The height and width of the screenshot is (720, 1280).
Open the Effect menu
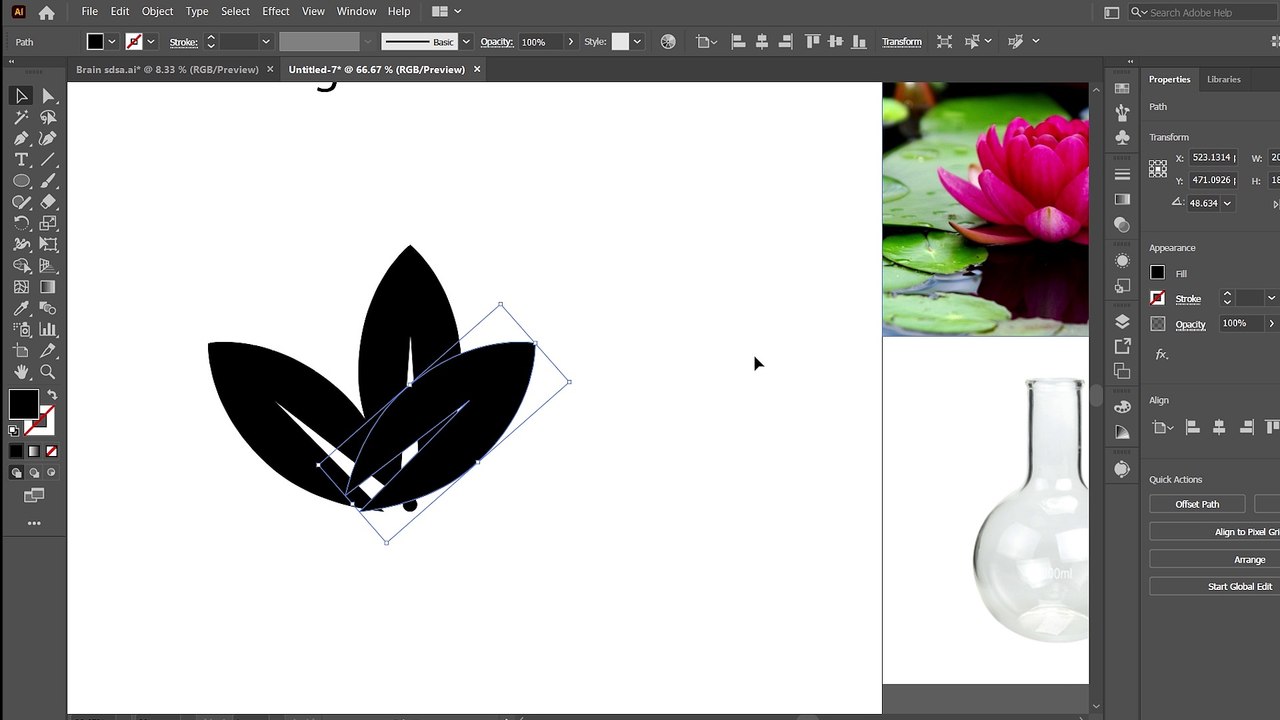point(276,11)
